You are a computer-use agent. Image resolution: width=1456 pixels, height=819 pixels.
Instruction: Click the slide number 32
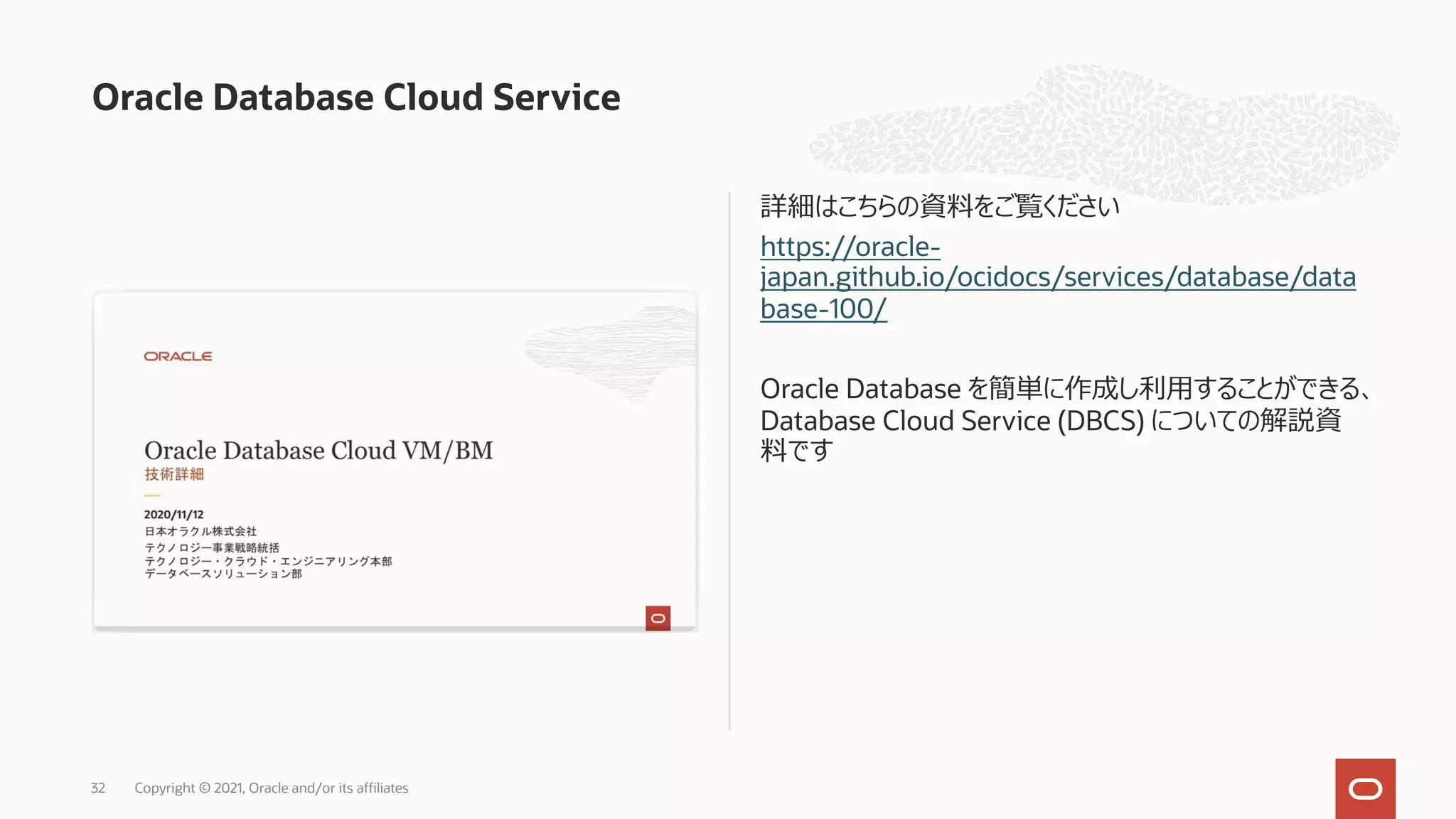[98, 788]
